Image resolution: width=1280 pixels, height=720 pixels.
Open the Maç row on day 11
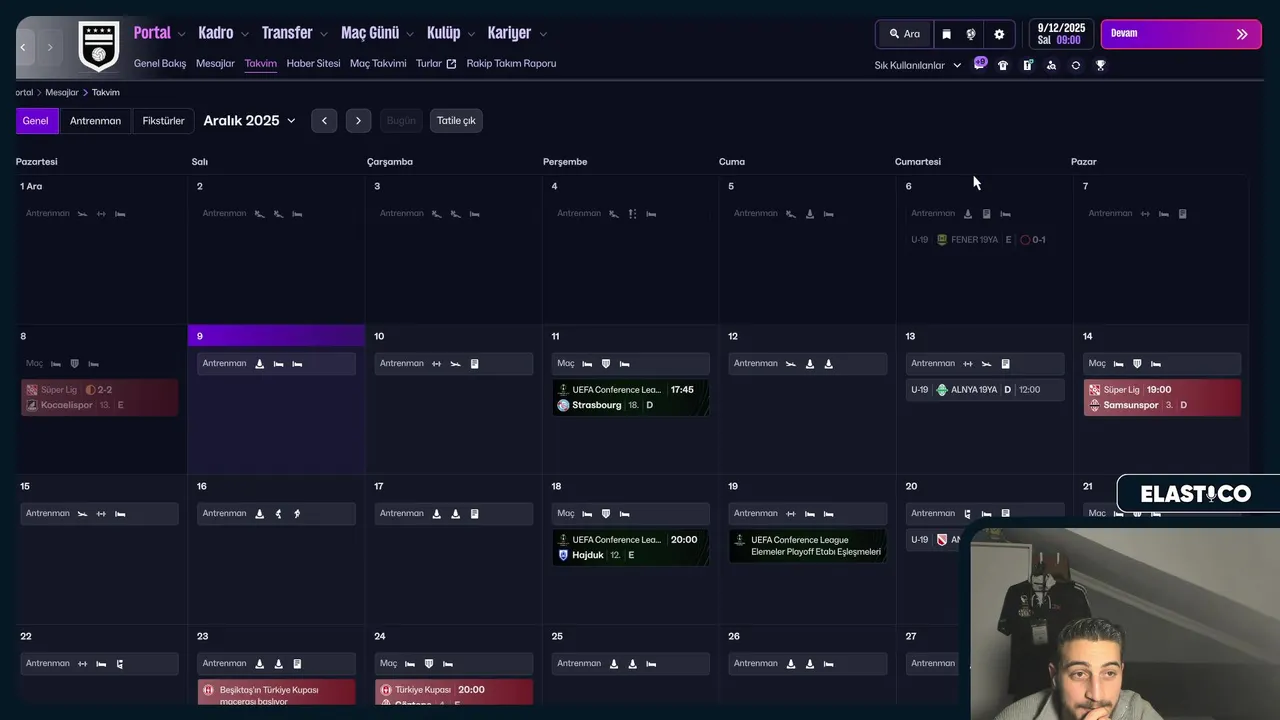631,363
